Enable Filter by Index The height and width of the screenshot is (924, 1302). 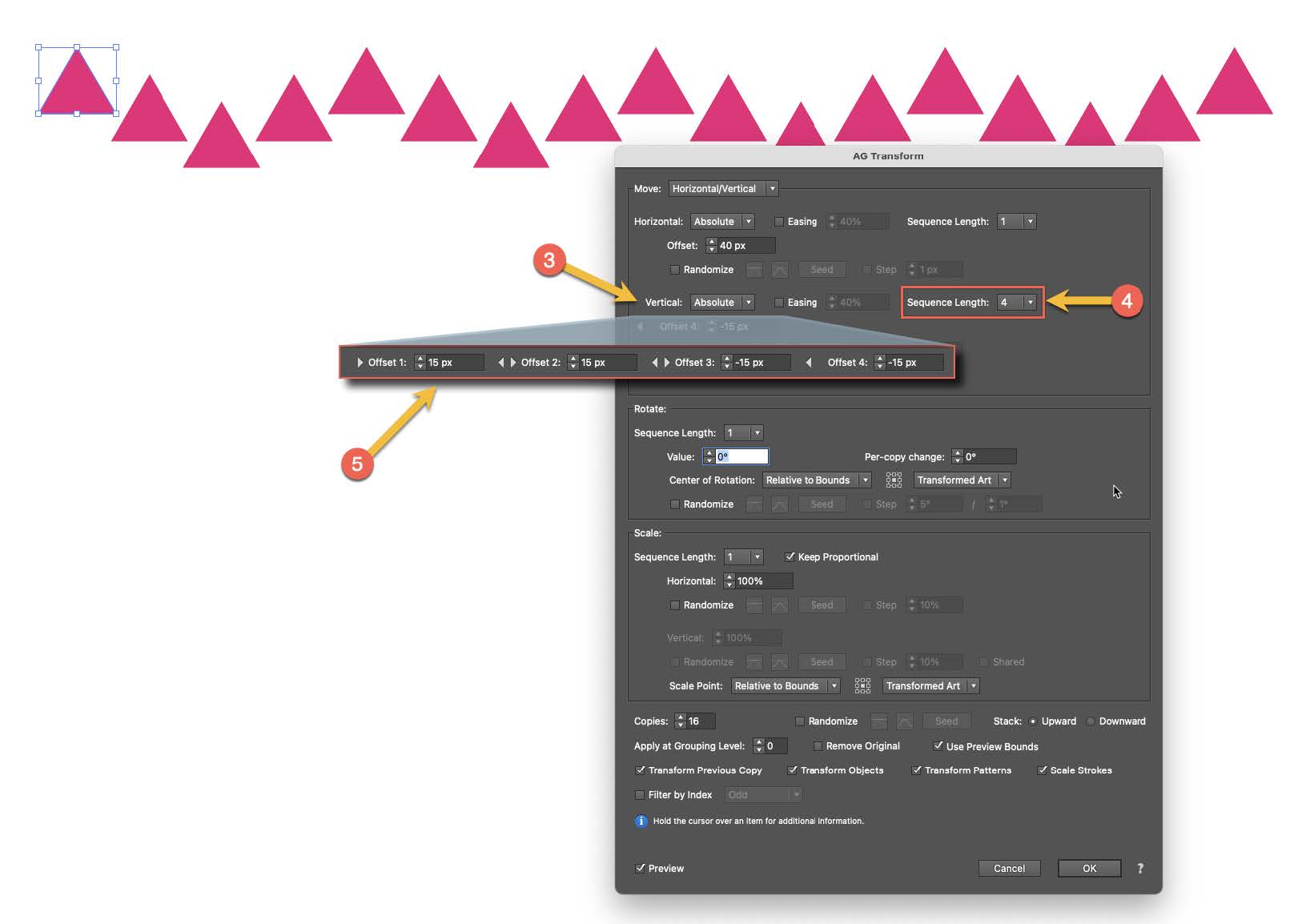tap(640, 795)
